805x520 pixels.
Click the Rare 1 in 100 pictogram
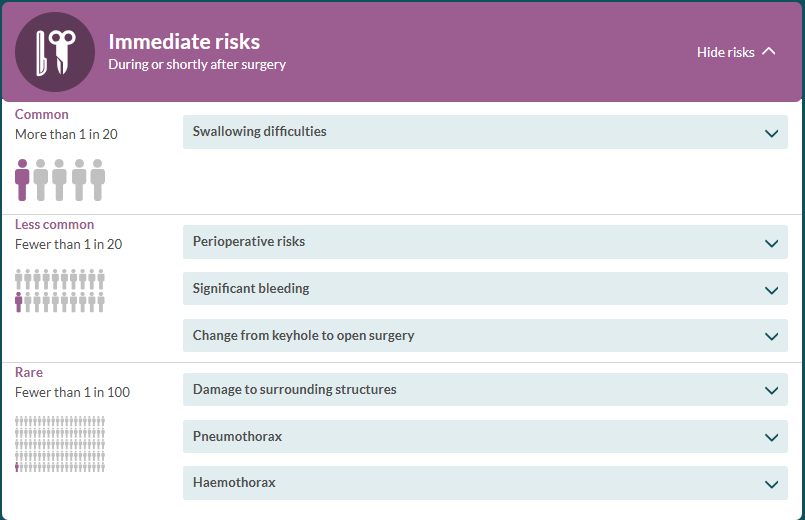tap(60, 444)
